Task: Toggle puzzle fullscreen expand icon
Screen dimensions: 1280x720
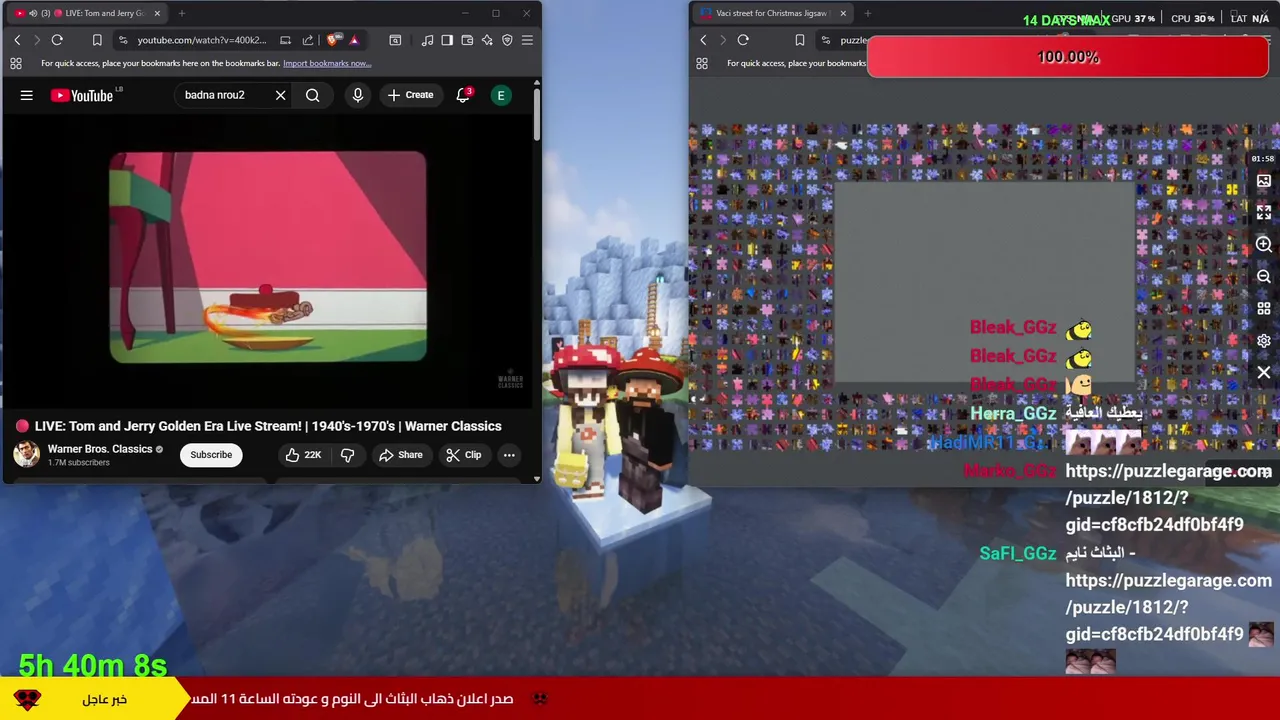Action: coord(1264,212)
